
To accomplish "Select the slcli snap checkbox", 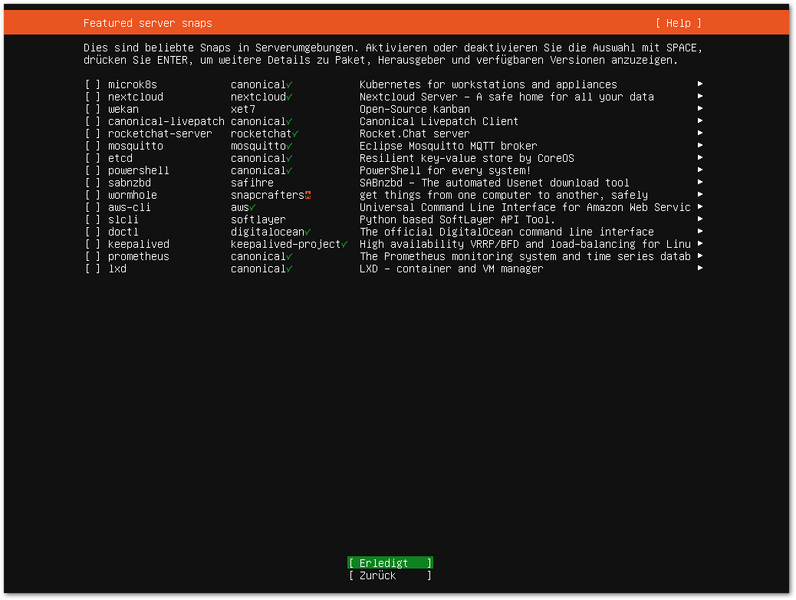I will click(x=93, y=219).
